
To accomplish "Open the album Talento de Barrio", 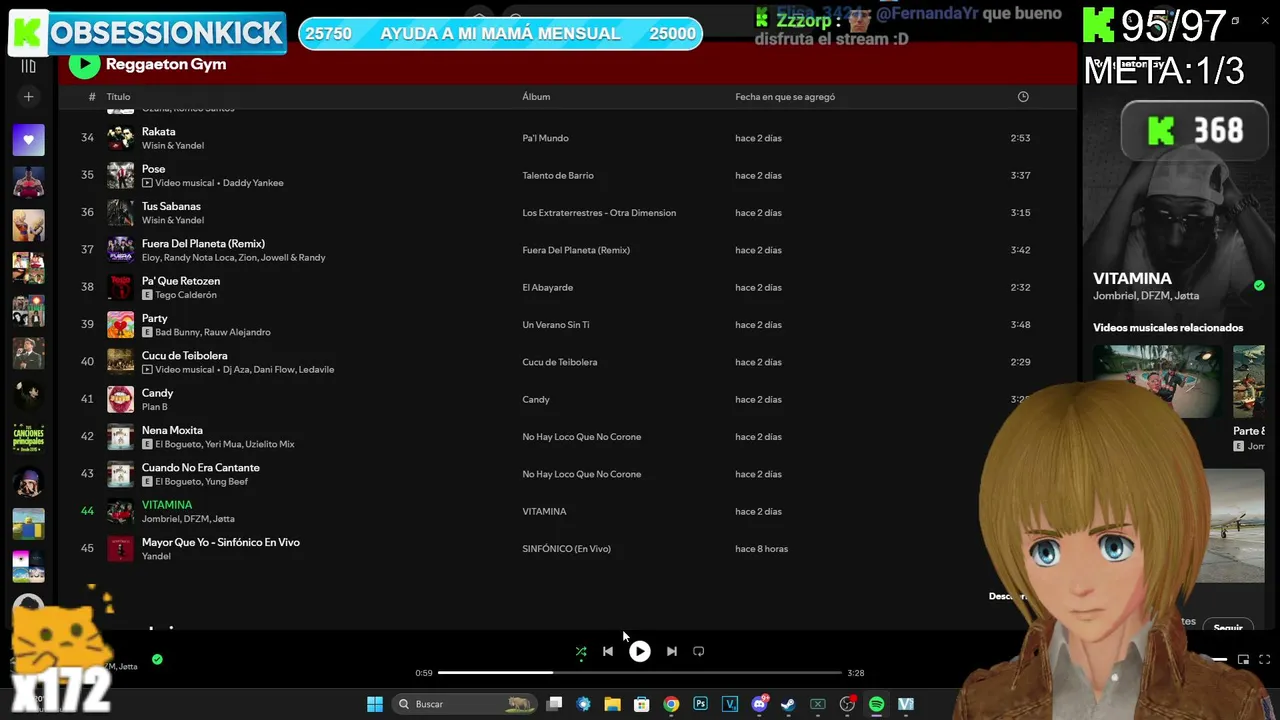I will point(558,175).
